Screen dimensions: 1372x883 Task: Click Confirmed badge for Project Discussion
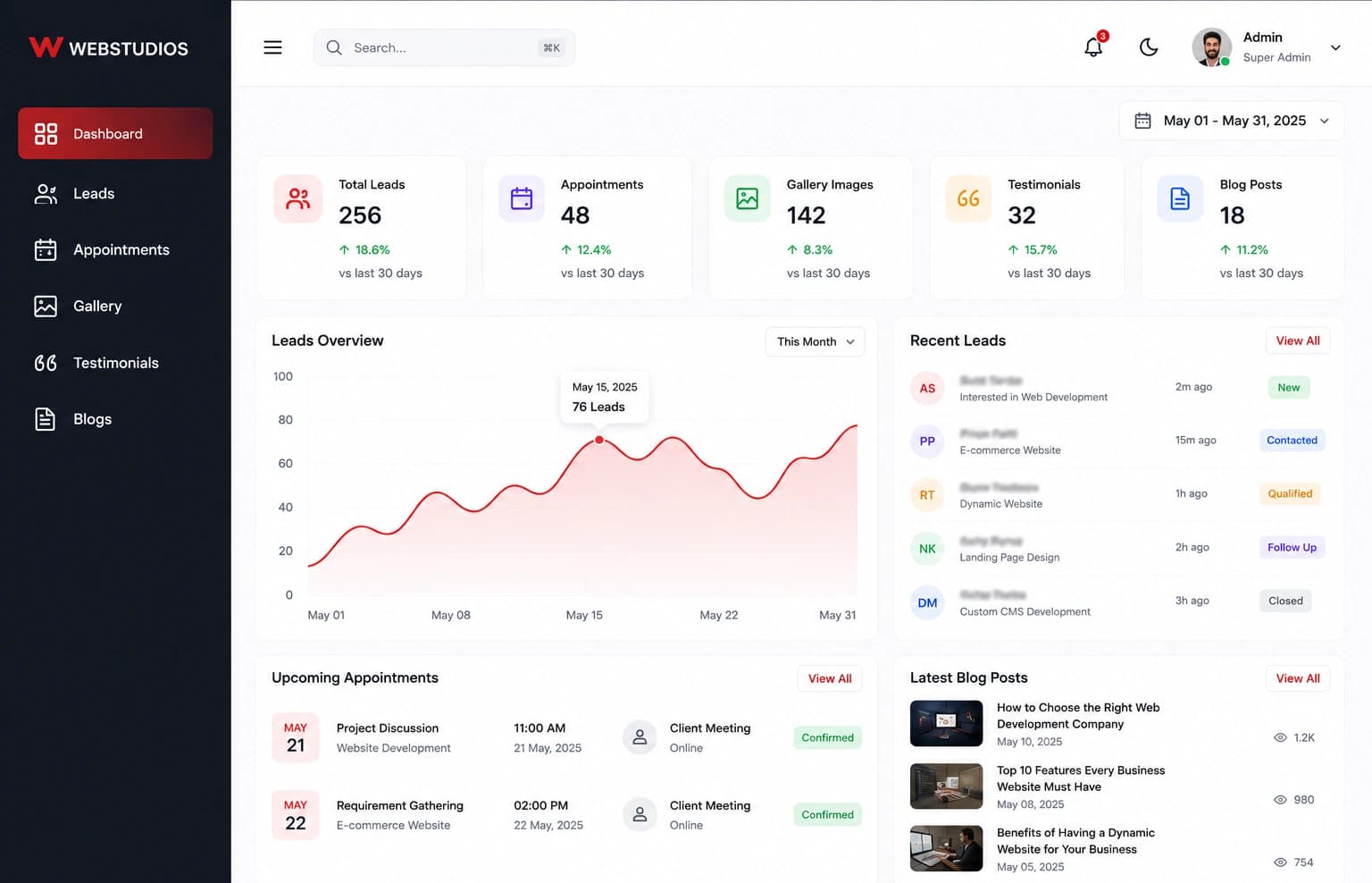tap(827, 737)
